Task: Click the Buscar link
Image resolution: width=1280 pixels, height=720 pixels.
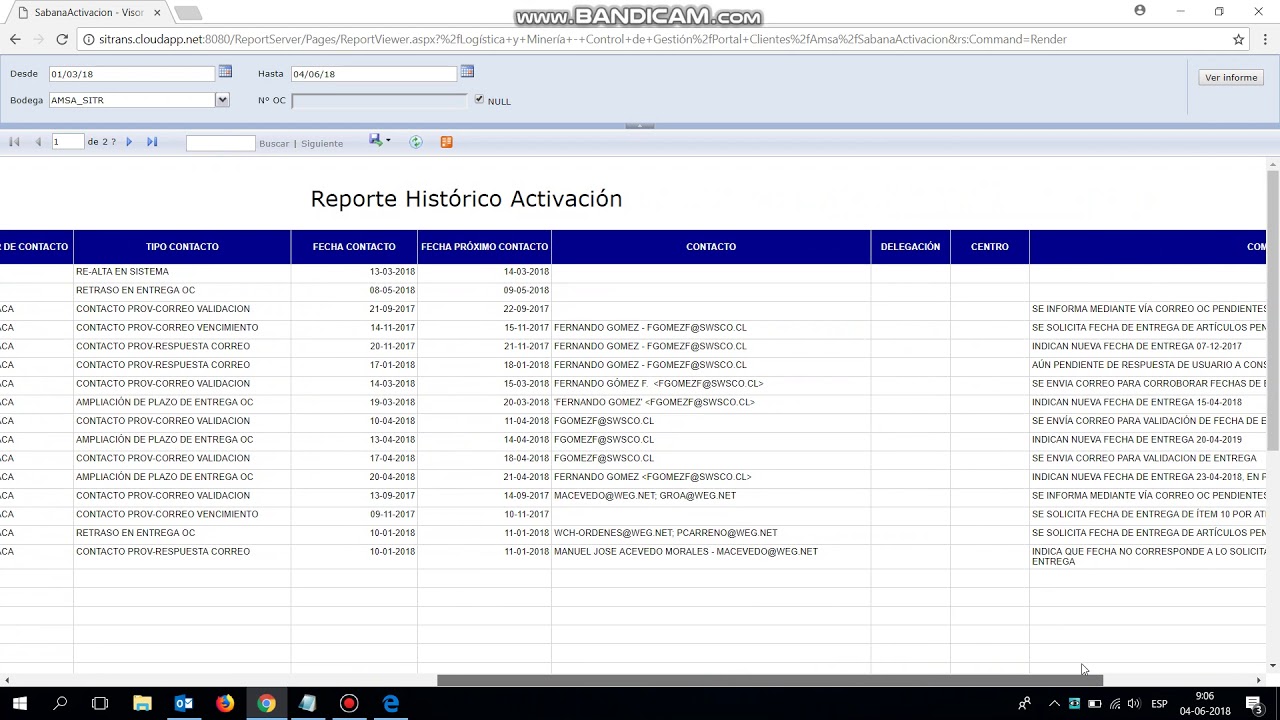Action: [x=274, y=144]
